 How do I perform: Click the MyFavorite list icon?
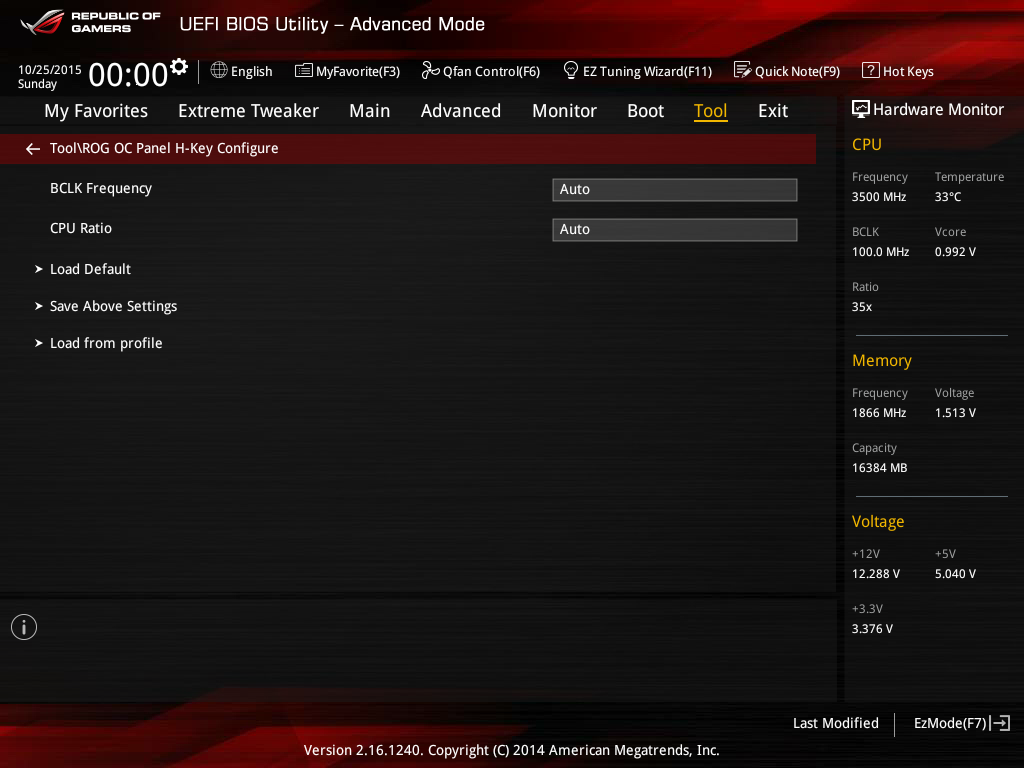tap(304, 71)
